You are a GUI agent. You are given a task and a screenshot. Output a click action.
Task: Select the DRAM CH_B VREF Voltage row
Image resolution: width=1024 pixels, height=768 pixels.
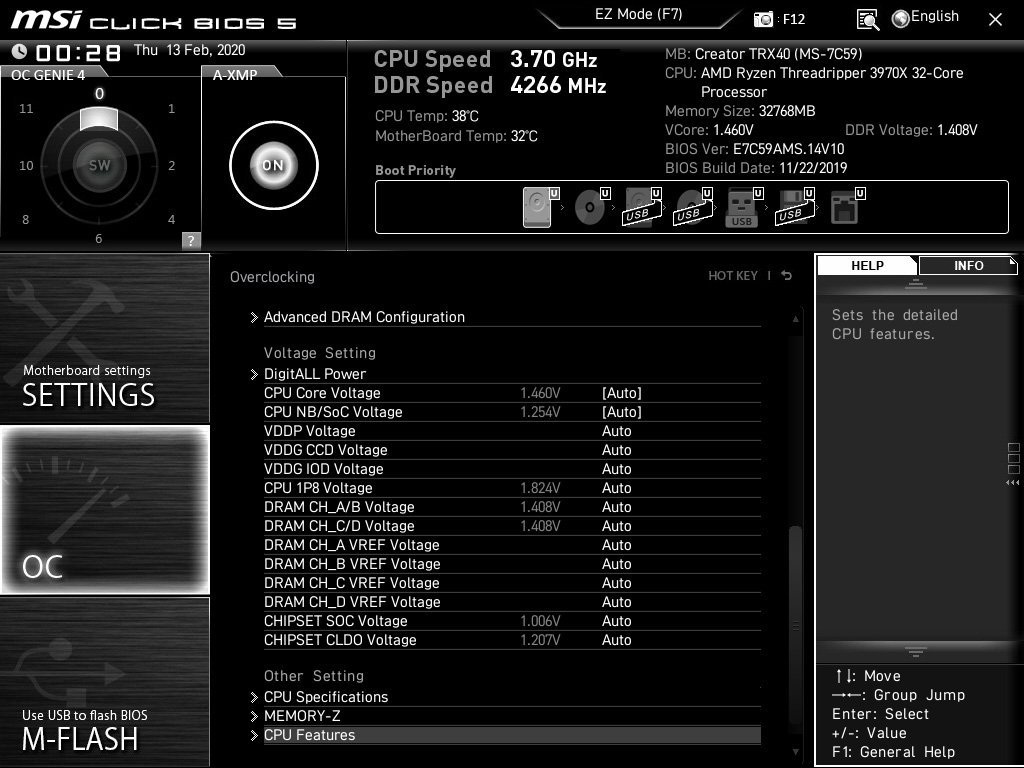[512, 564]
